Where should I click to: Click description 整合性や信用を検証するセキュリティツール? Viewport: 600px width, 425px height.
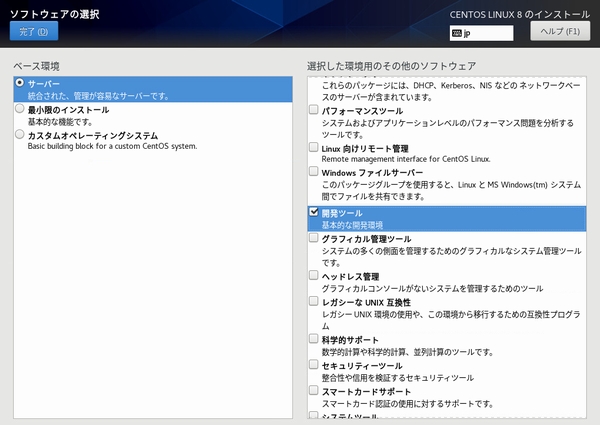pyautogui.click(x=398, y=378)
